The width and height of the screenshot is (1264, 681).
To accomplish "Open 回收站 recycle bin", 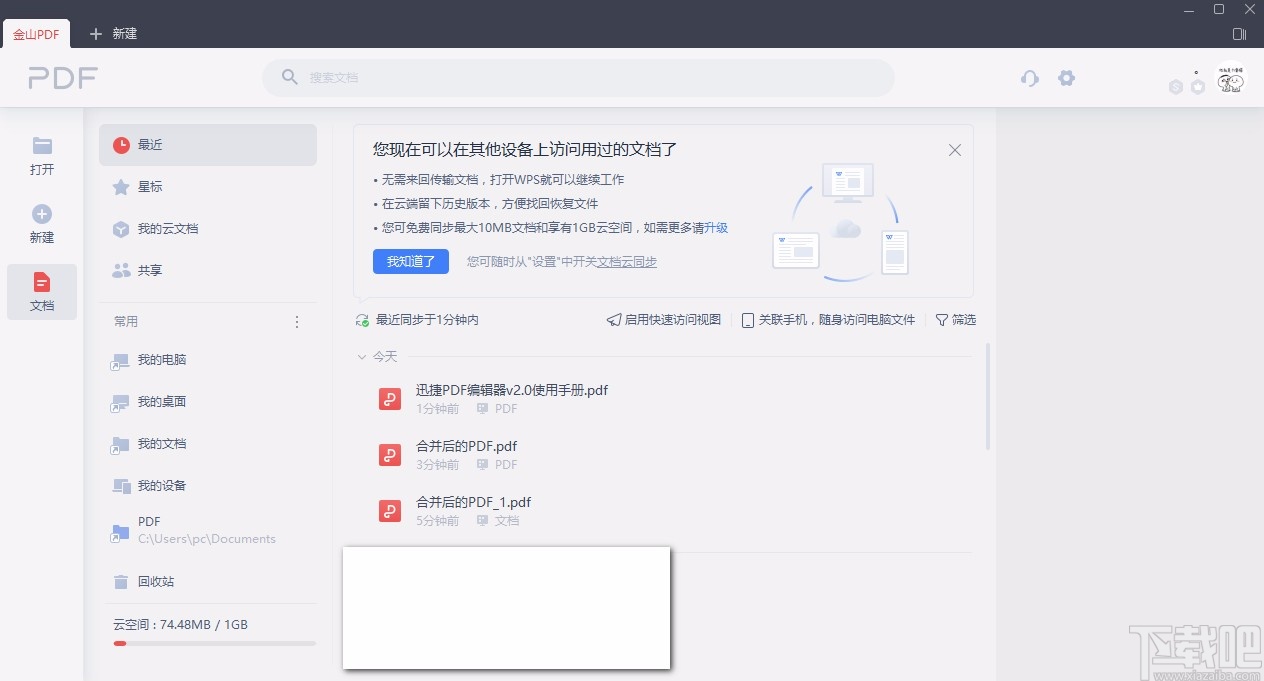I will pyautogui.click(x=208, y=582).
